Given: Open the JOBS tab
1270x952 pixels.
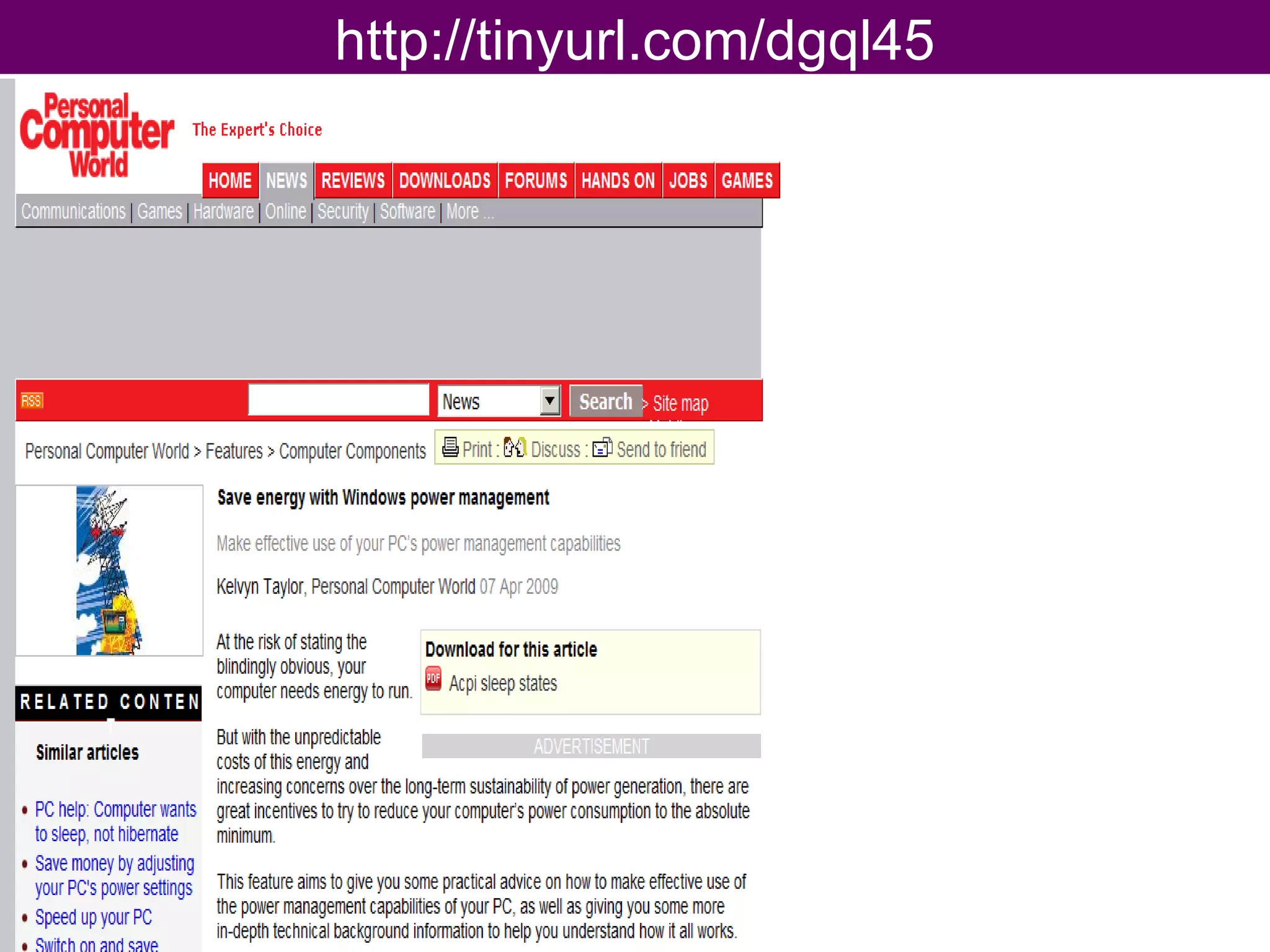Looking at the screenshot, I should pos(688,180).
